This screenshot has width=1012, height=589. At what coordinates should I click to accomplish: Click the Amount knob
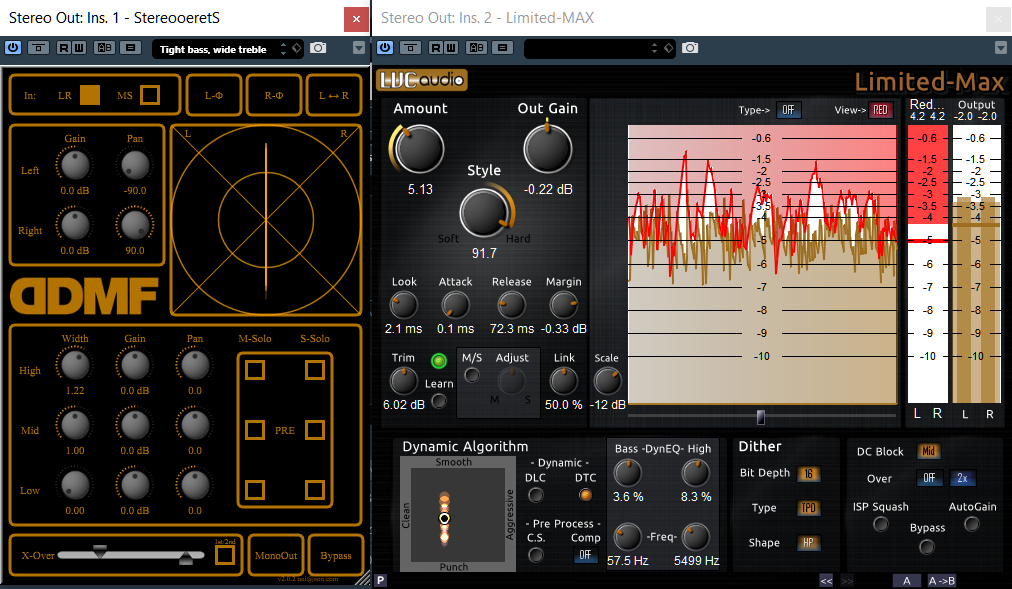419,149
